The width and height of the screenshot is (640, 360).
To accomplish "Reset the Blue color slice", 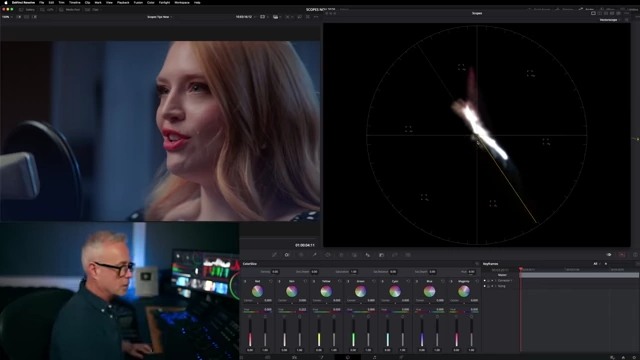I will click(x=443, y=281).
